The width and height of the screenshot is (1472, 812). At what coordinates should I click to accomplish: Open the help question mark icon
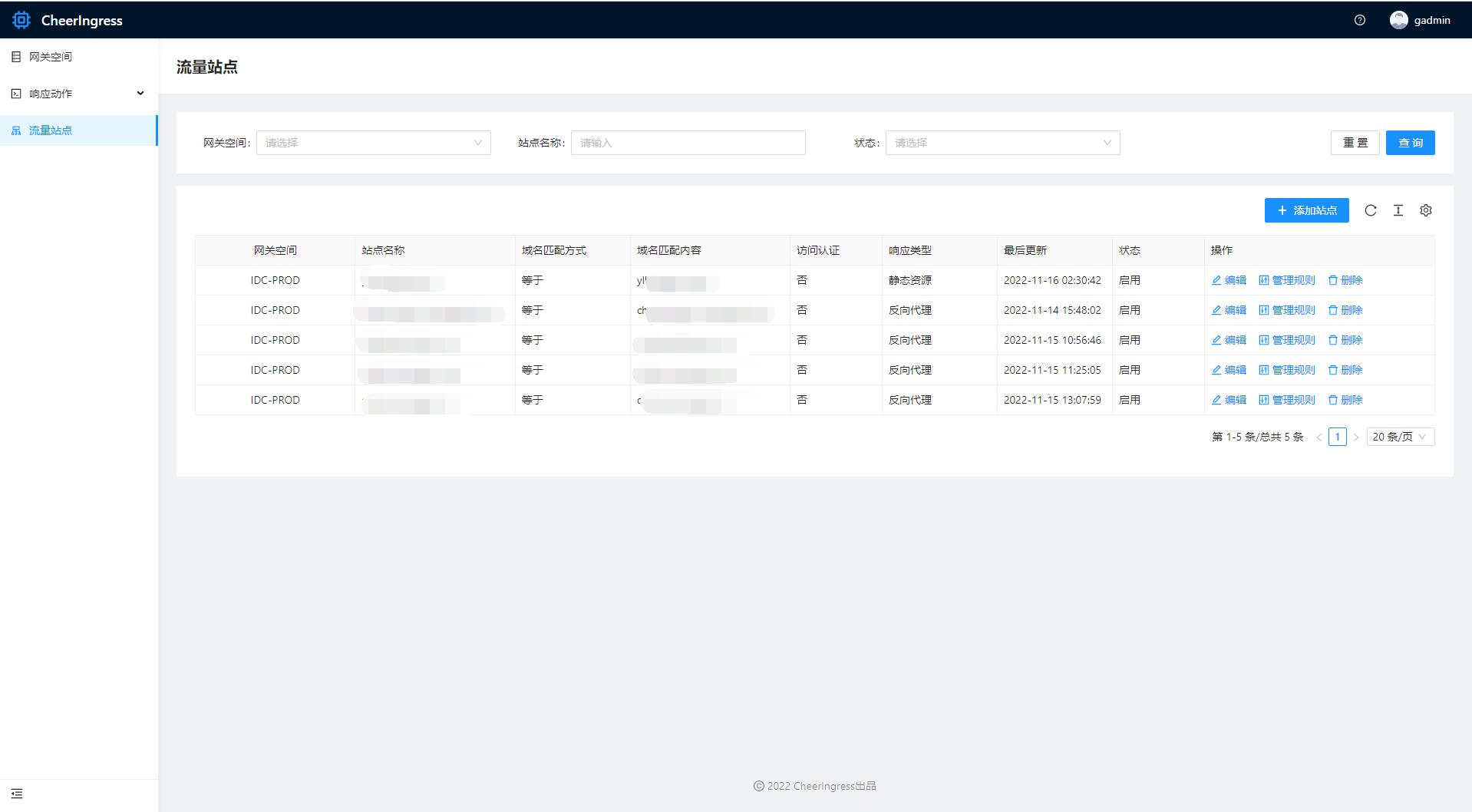1360,21
